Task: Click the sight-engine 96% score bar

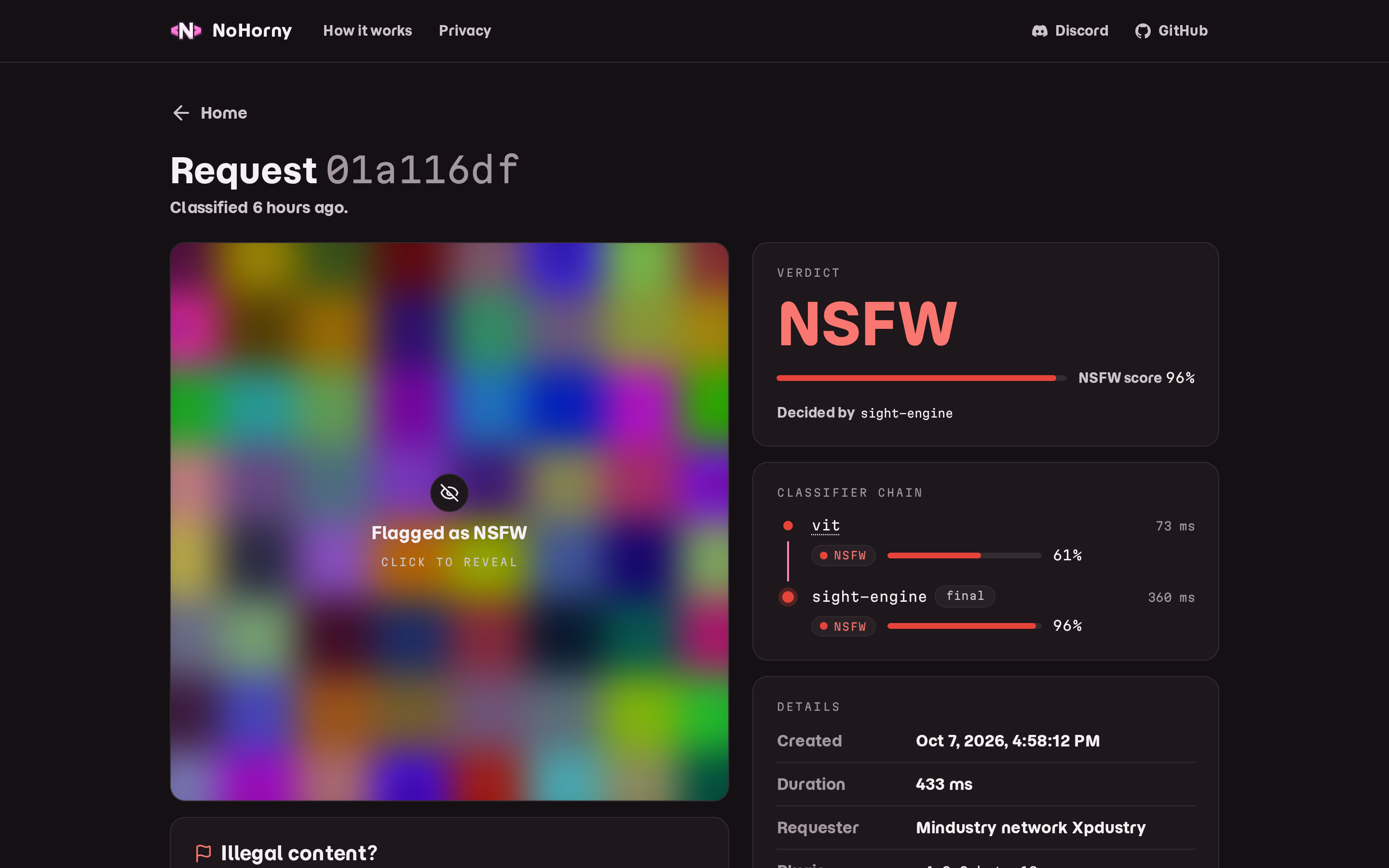Action: [x=964, y=626]
